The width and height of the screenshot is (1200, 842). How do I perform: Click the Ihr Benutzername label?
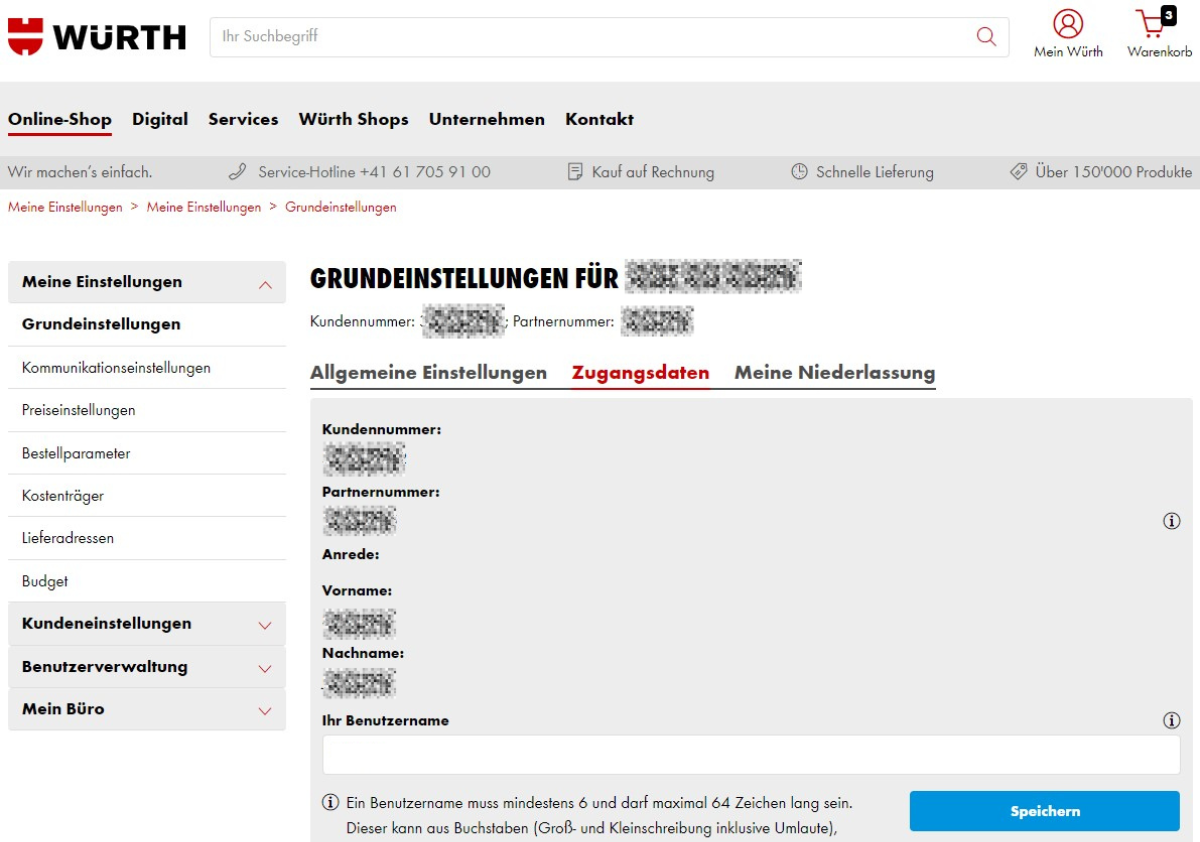385,720
